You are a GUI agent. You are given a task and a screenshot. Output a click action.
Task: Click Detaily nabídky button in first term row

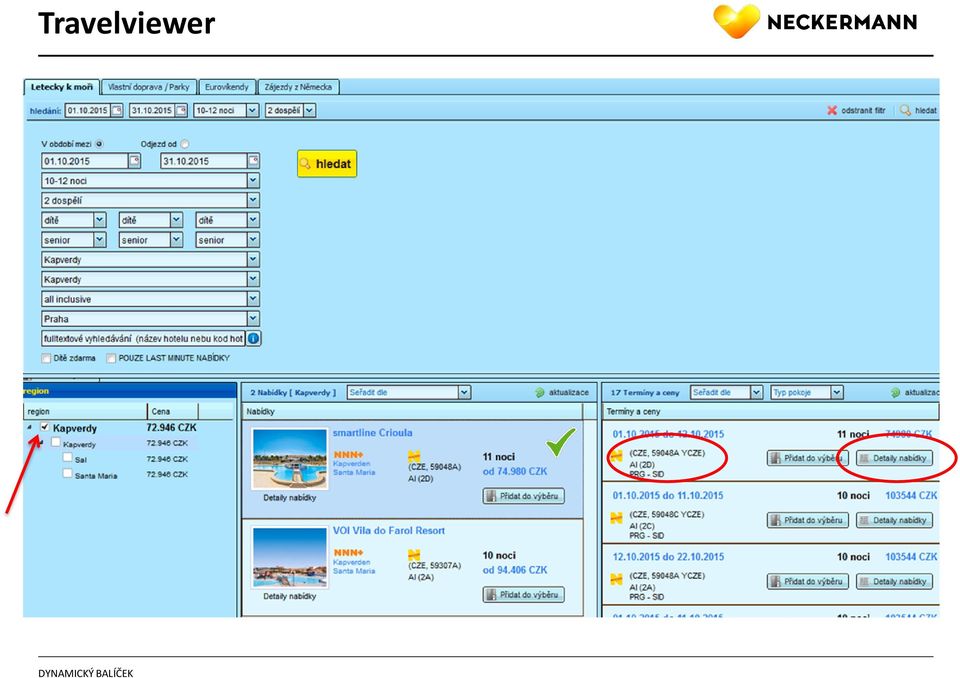894,458
